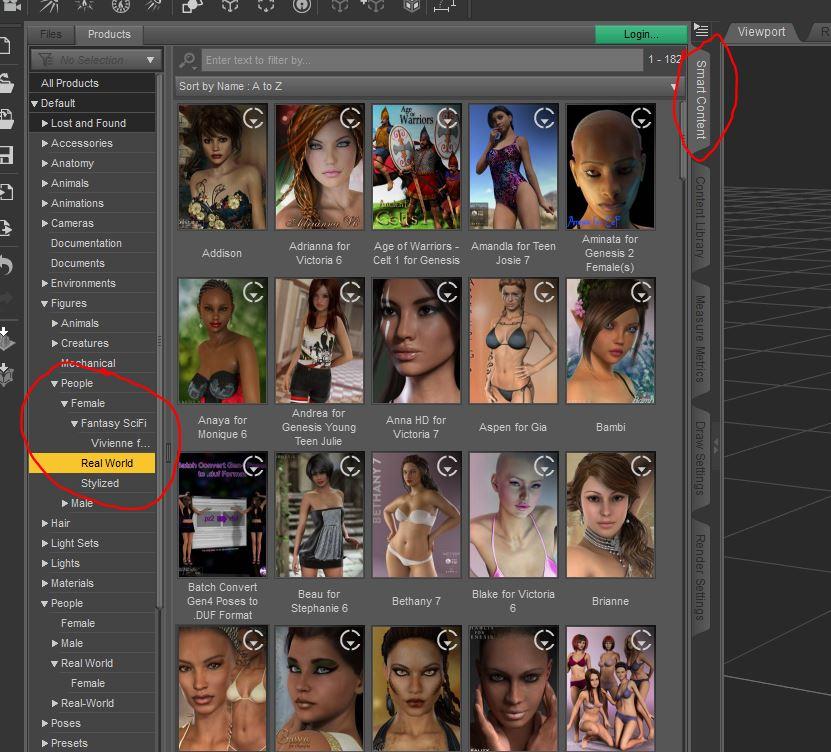
Task: Select the Measure Metrics side tab
Action: coord(701,339)
